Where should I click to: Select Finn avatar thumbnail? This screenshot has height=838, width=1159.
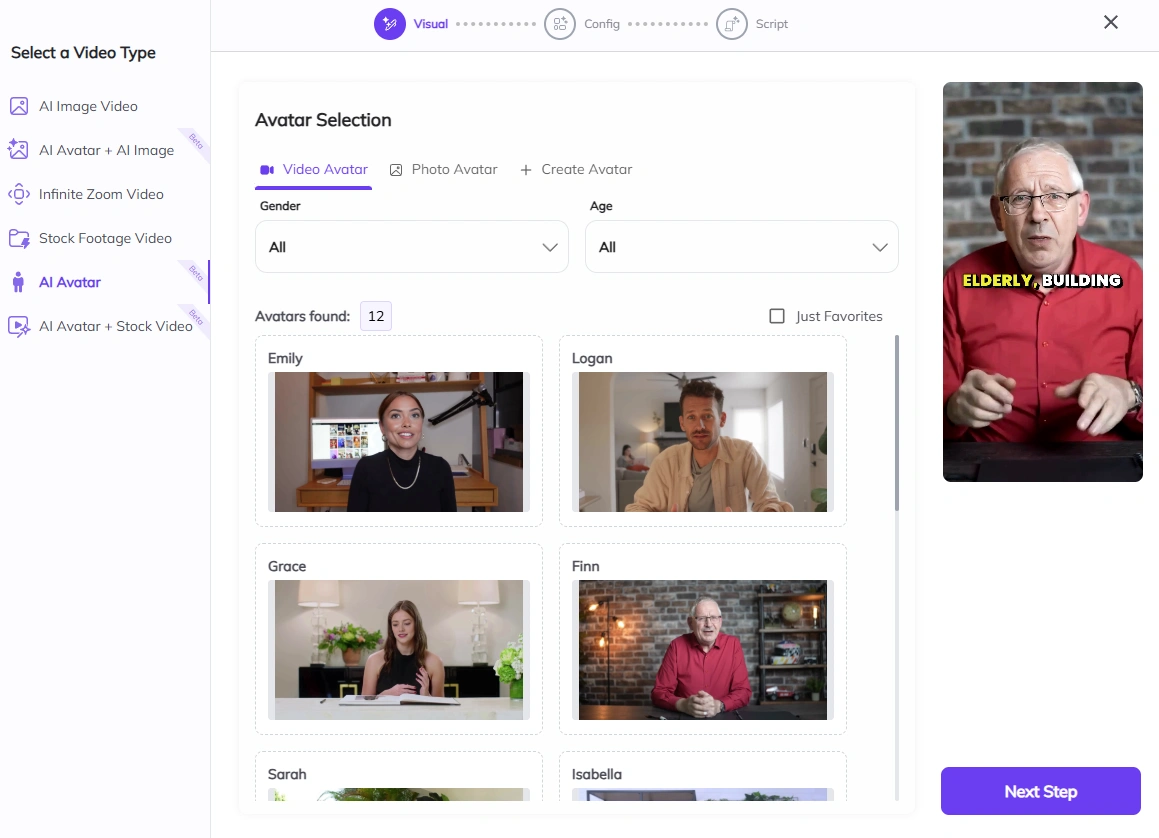tap(703, 650)
